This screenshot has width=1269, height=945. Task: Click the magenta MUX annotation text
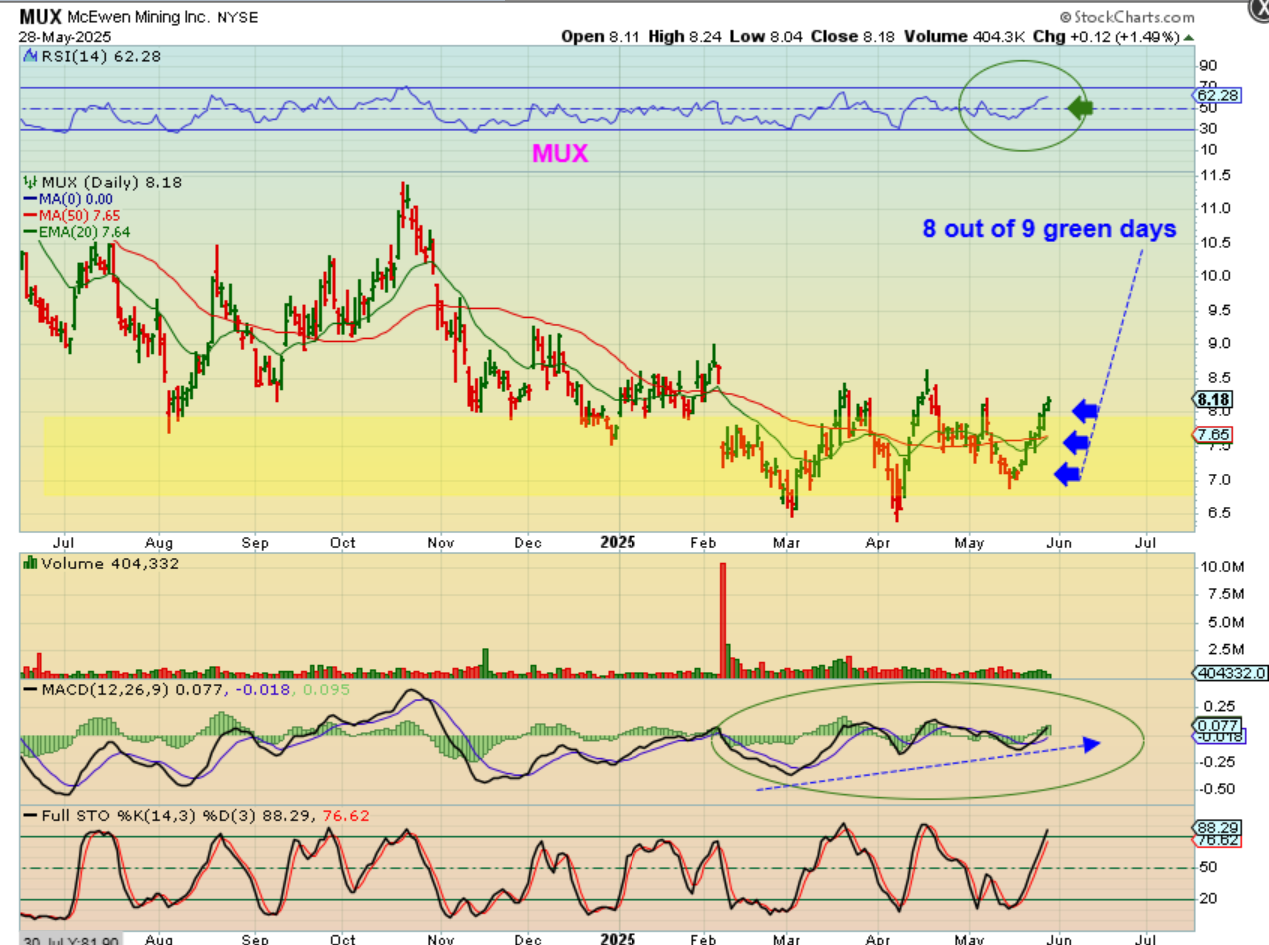click(560, 153)
